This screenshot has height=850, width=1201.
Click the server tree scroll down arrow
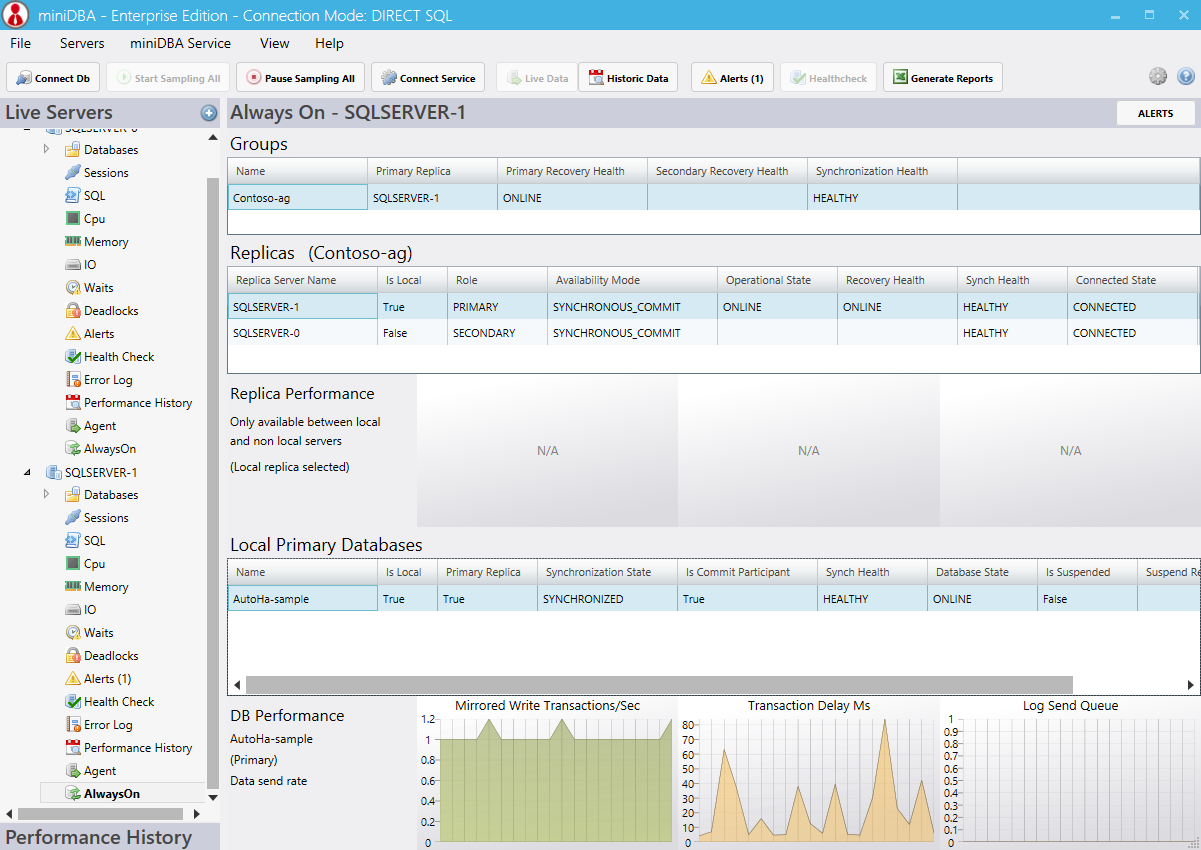point(212,797)
